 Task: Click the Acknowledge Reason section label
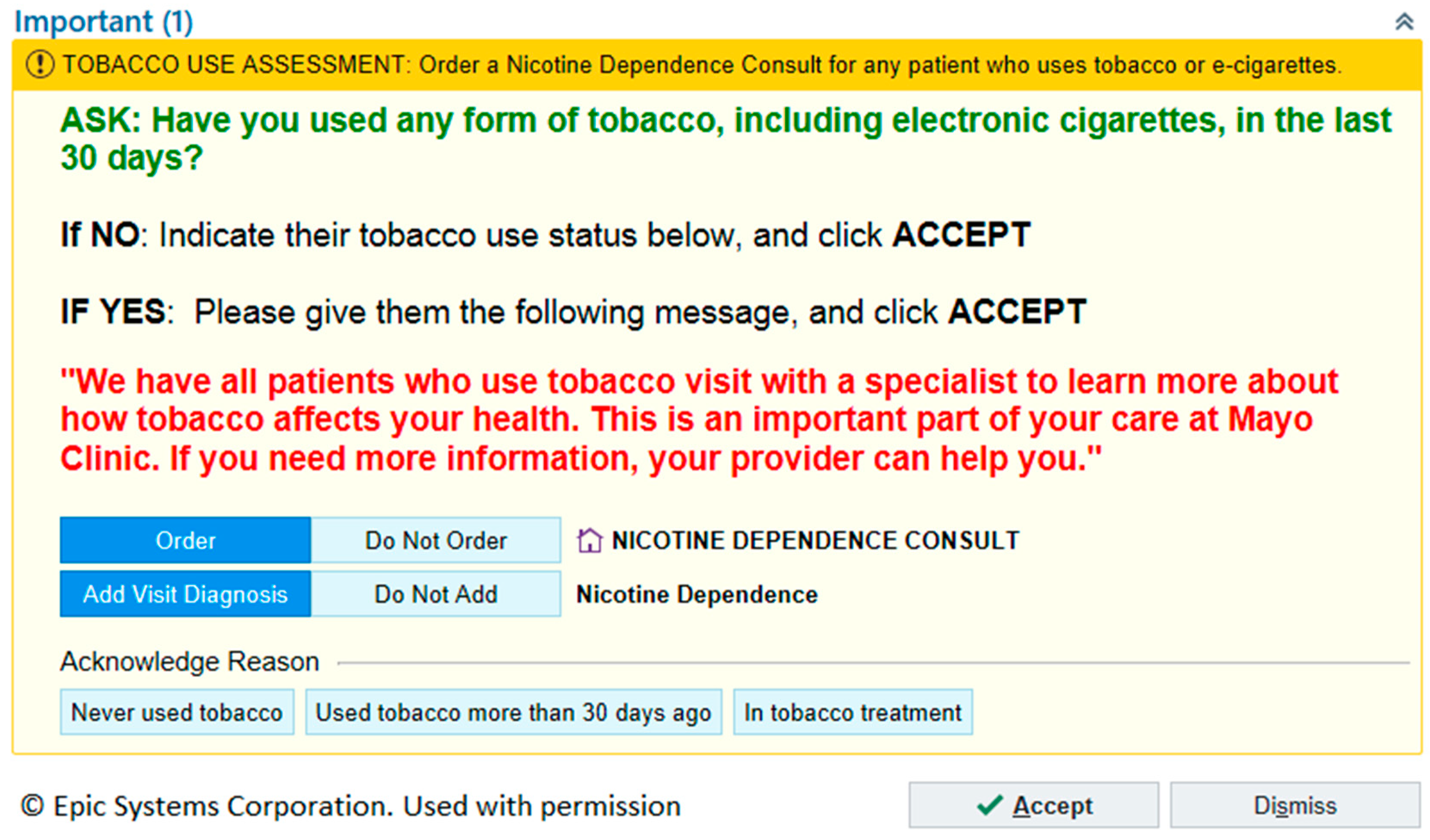pyautogui.click(x=189, y=661)
